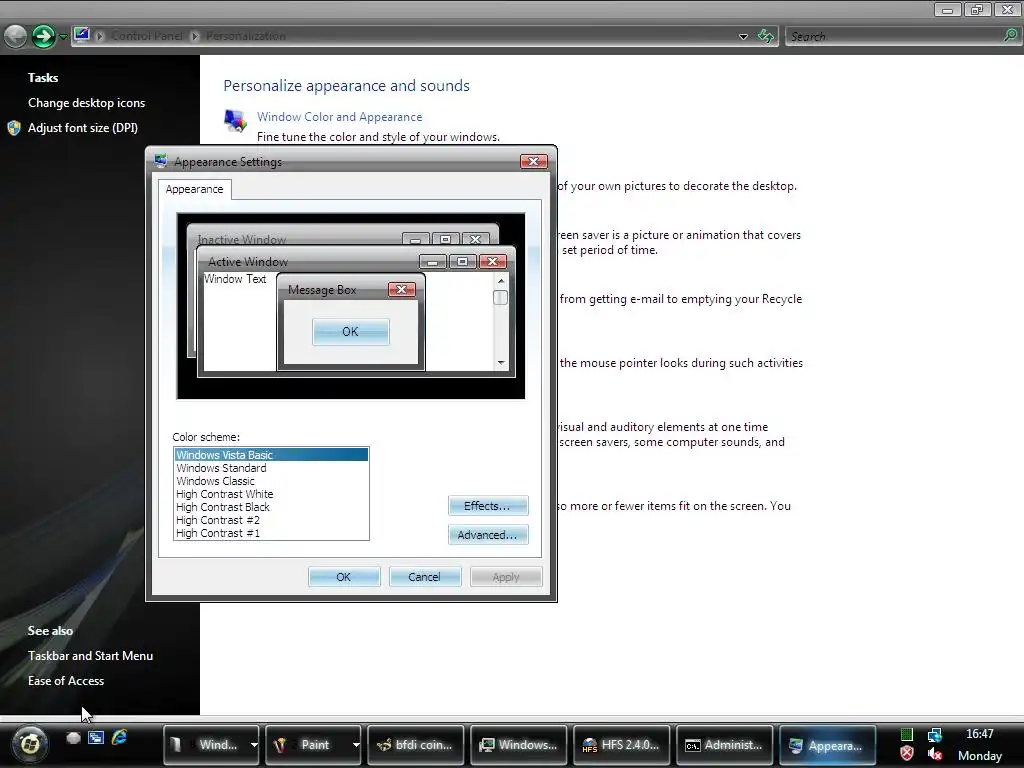Open Taskbar and Start Menu link
Screen dimensions: 1024x768
point(91,656)
